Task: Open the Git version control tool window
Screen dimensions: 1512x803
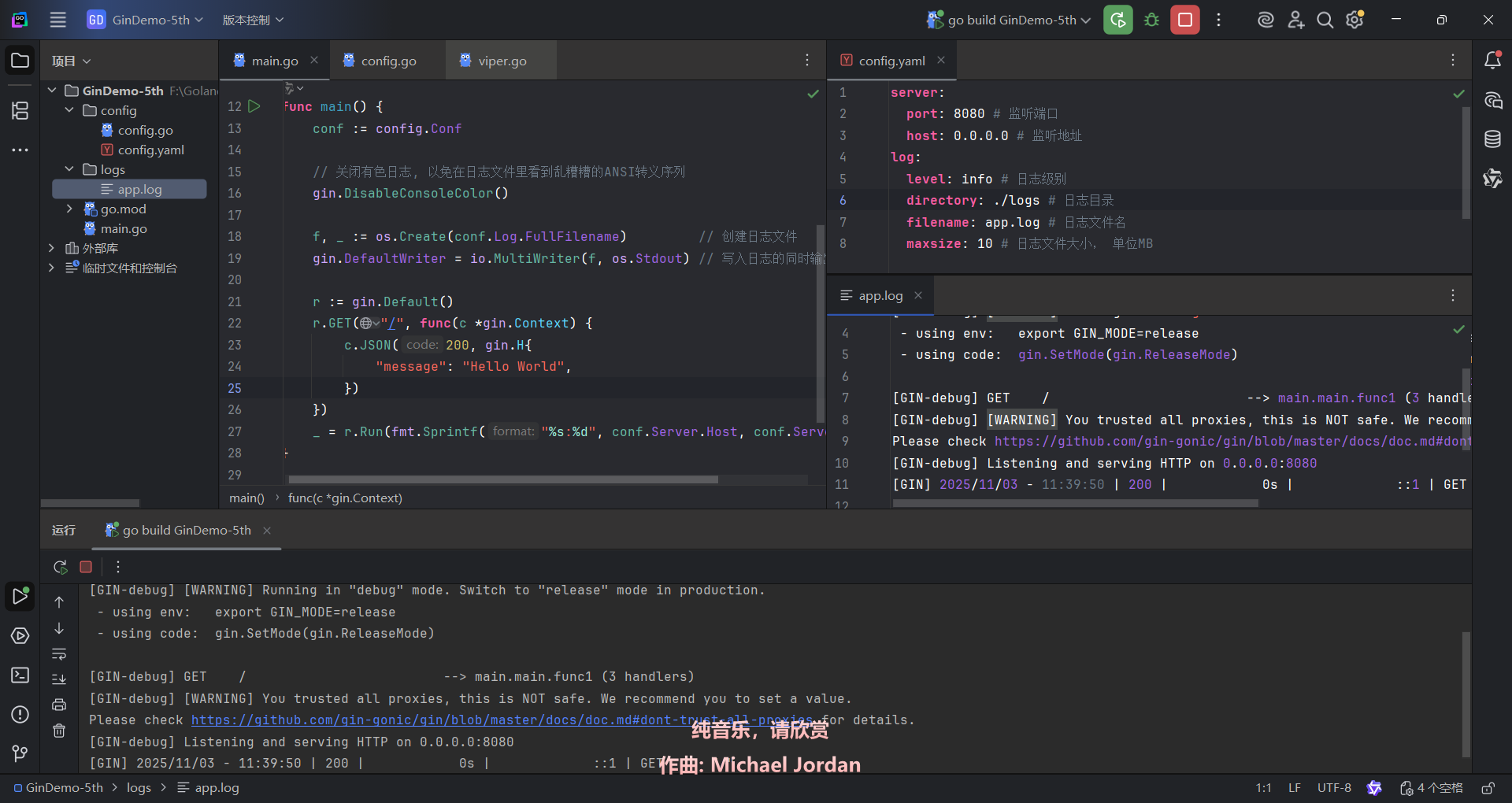Action: click(20, 753)
